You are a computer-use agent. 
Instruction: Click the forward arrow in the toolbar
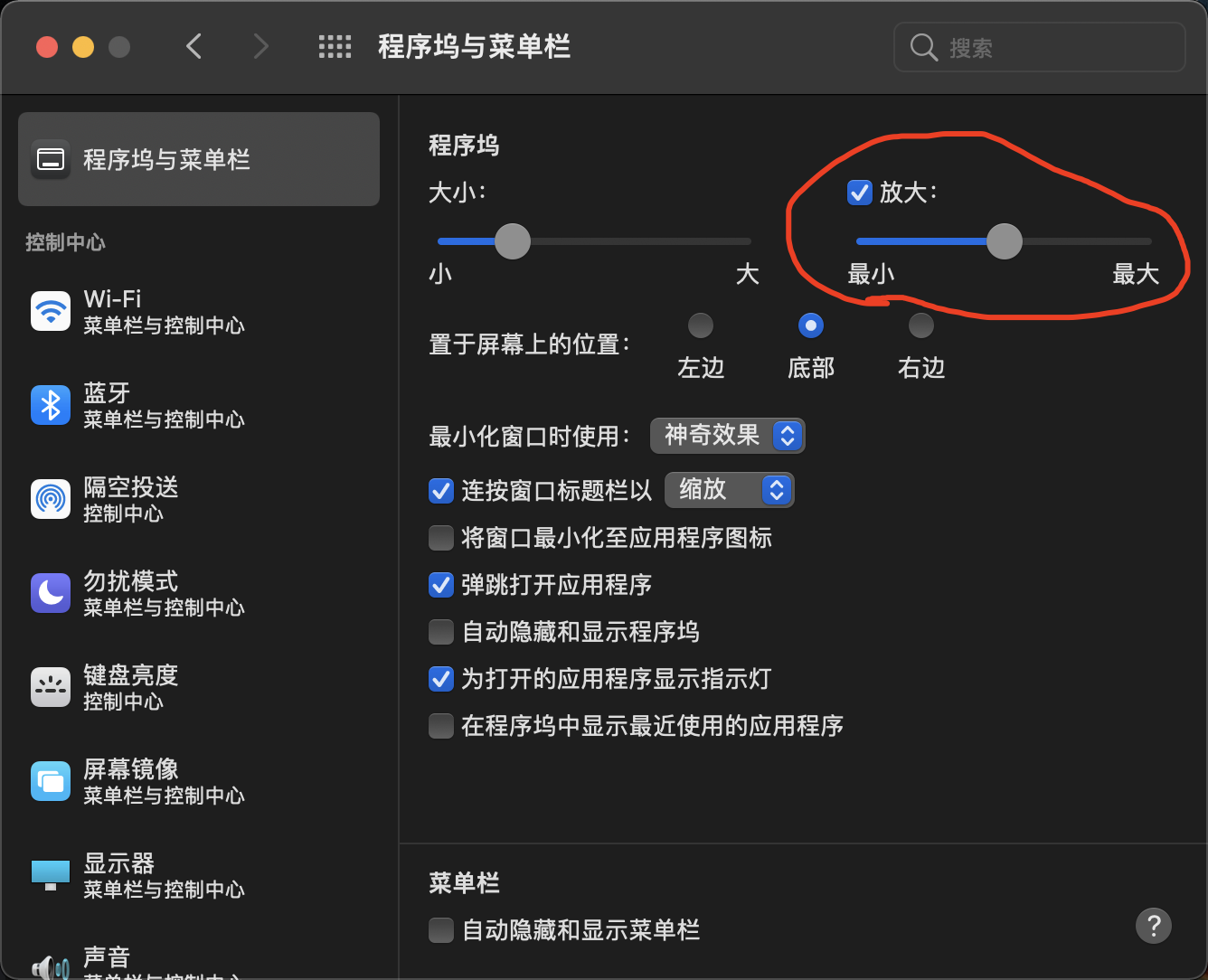pos(261,46)
